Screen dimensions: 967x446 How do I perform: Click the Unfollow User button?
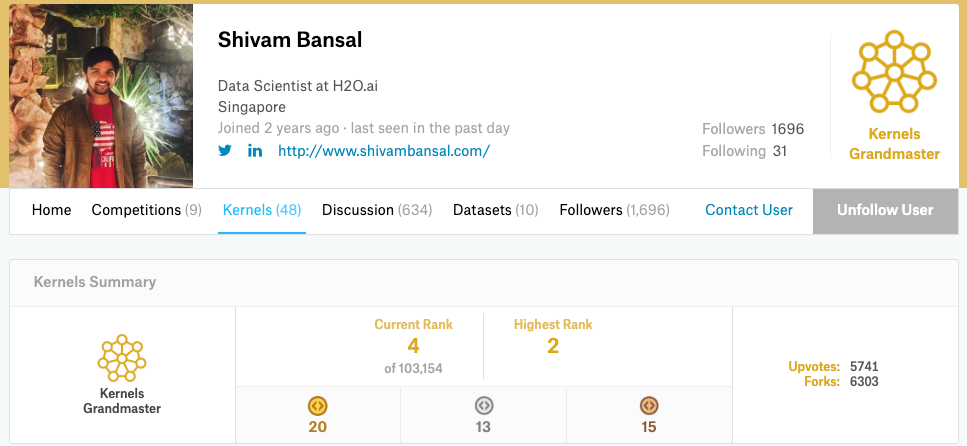coord(885,210)
